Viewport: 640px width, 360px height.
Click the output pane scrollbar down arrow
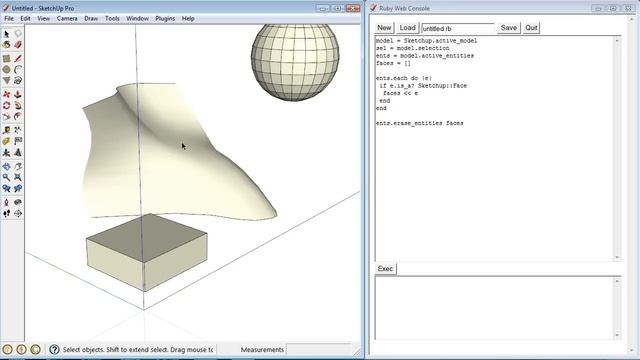click(617, 335)
